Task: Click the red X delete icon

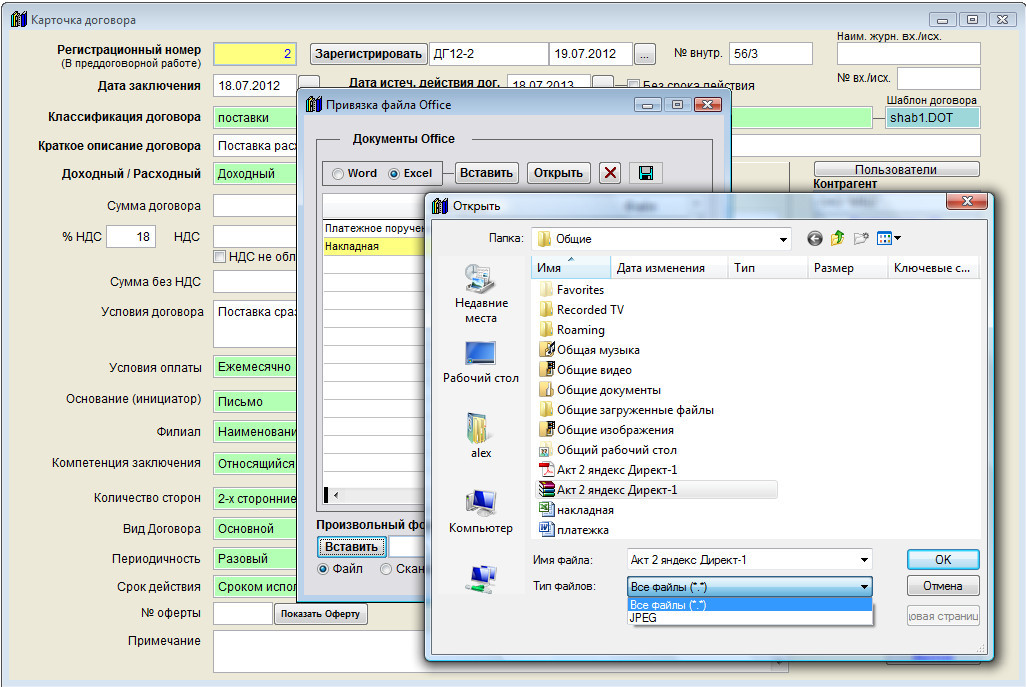Action: (610, 173)
